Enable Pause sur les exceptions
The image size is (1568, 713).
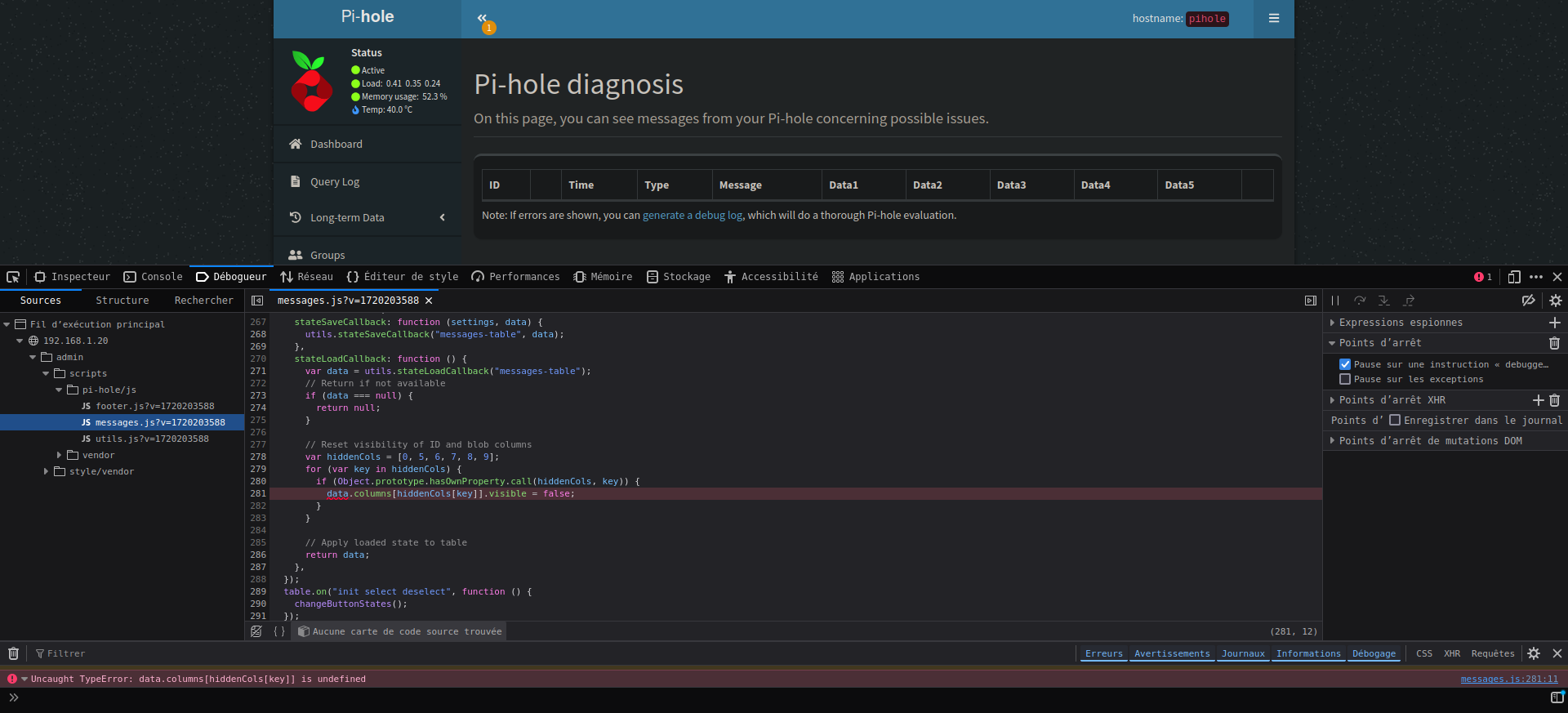[x=1345, y=379]
